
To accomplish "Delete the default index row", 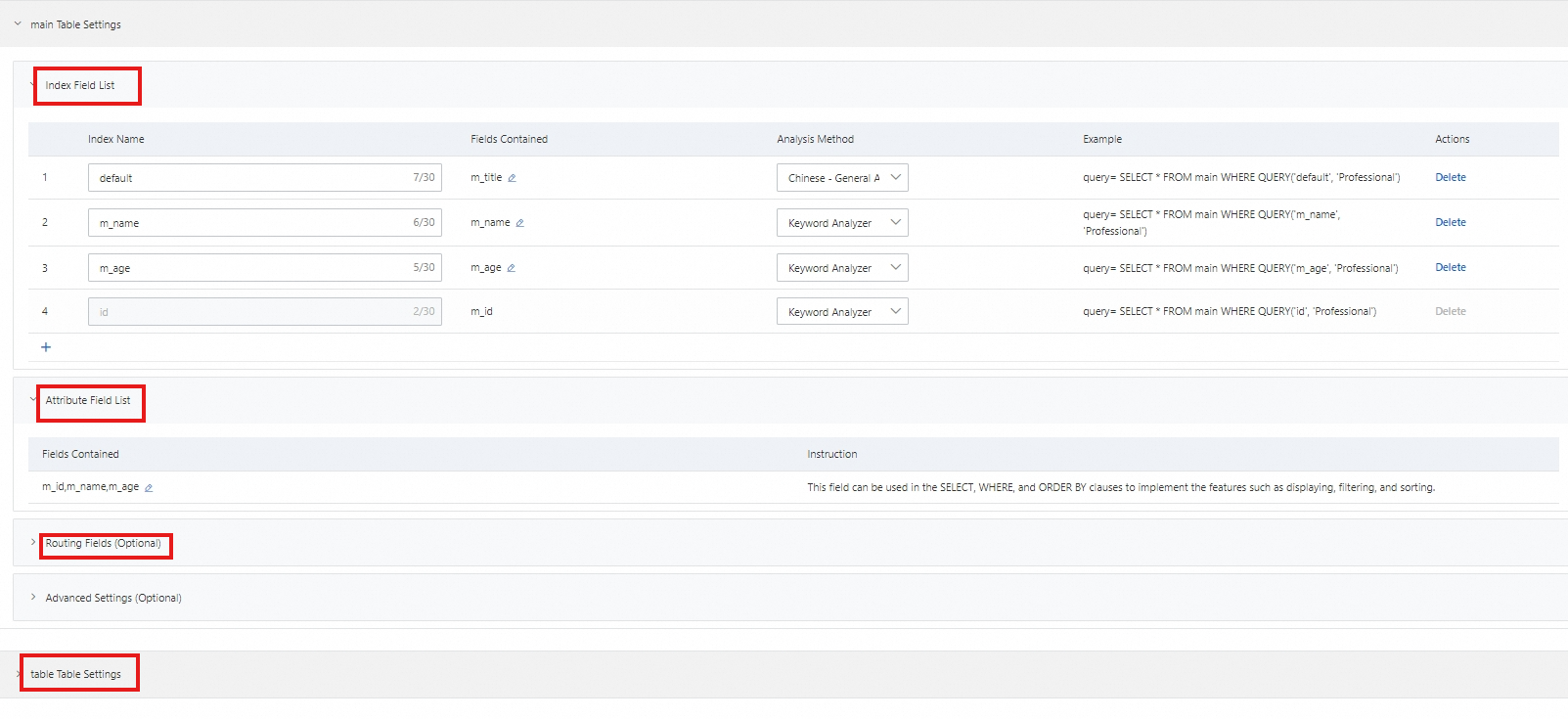I will [x=1451, y=177].
